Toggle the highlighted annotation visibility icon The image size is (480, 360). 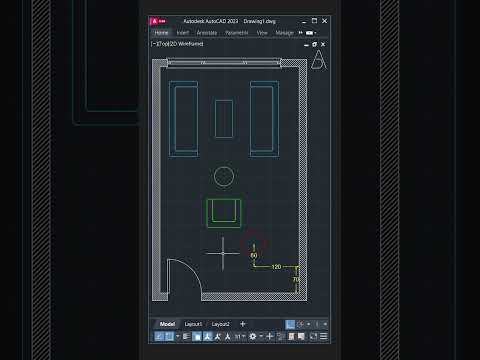click(x=208, y=337)
